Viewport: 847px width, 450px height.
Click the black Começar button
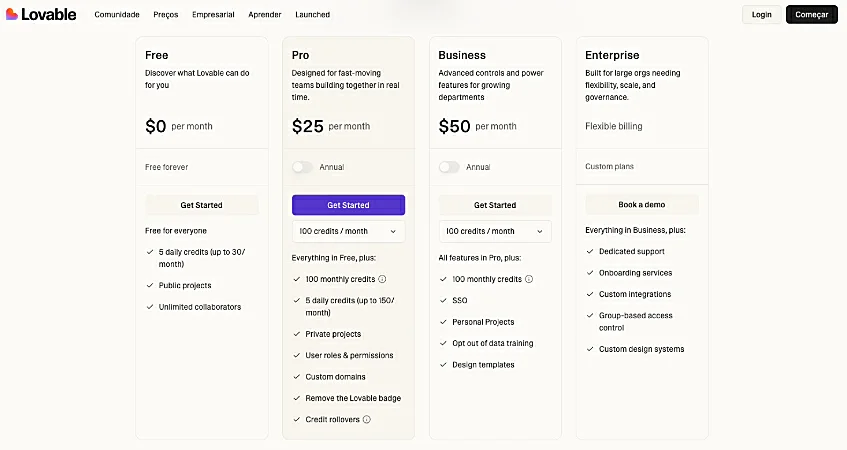[811, 15]
